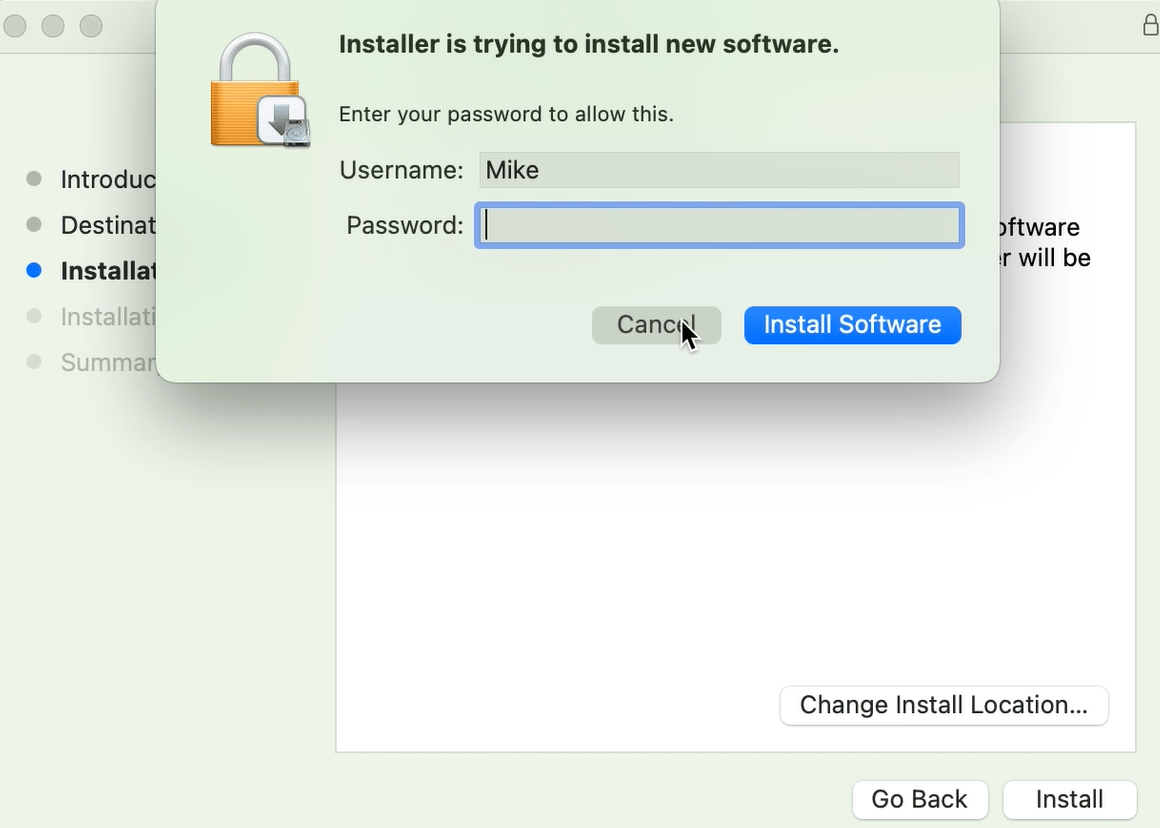Focus the Password input field
Screen dimensions: 1160x828
tap(719, 226)
